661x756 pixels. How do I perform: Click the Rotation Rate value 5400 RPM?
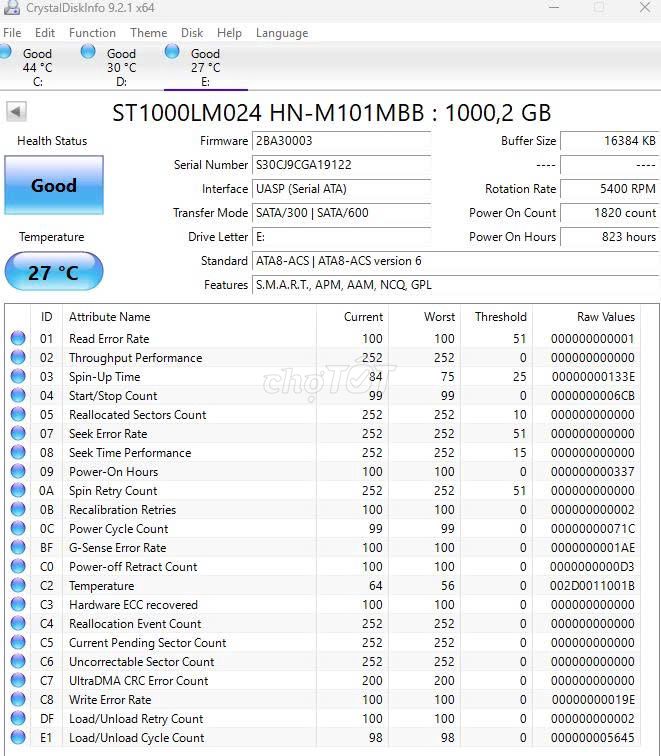coord(609,189)
